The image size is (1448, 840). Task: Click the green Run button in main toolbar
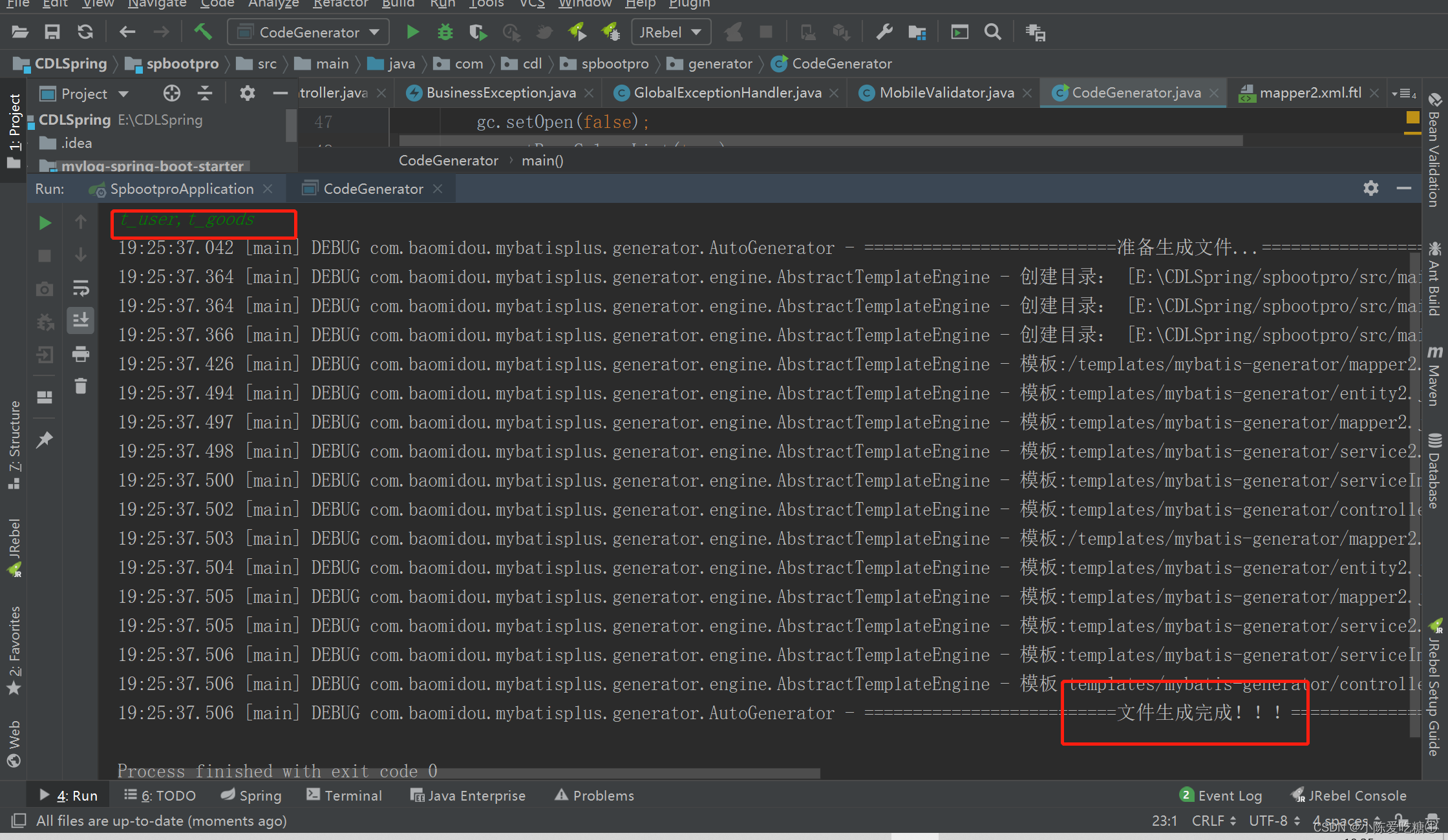412,32
